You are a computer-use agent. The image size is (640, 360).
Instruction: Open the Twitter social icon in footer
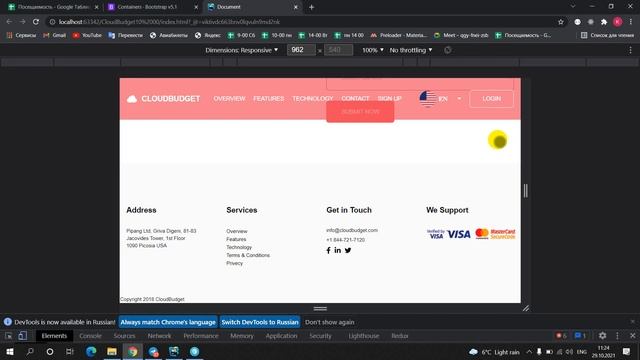[x=348, y=250]
